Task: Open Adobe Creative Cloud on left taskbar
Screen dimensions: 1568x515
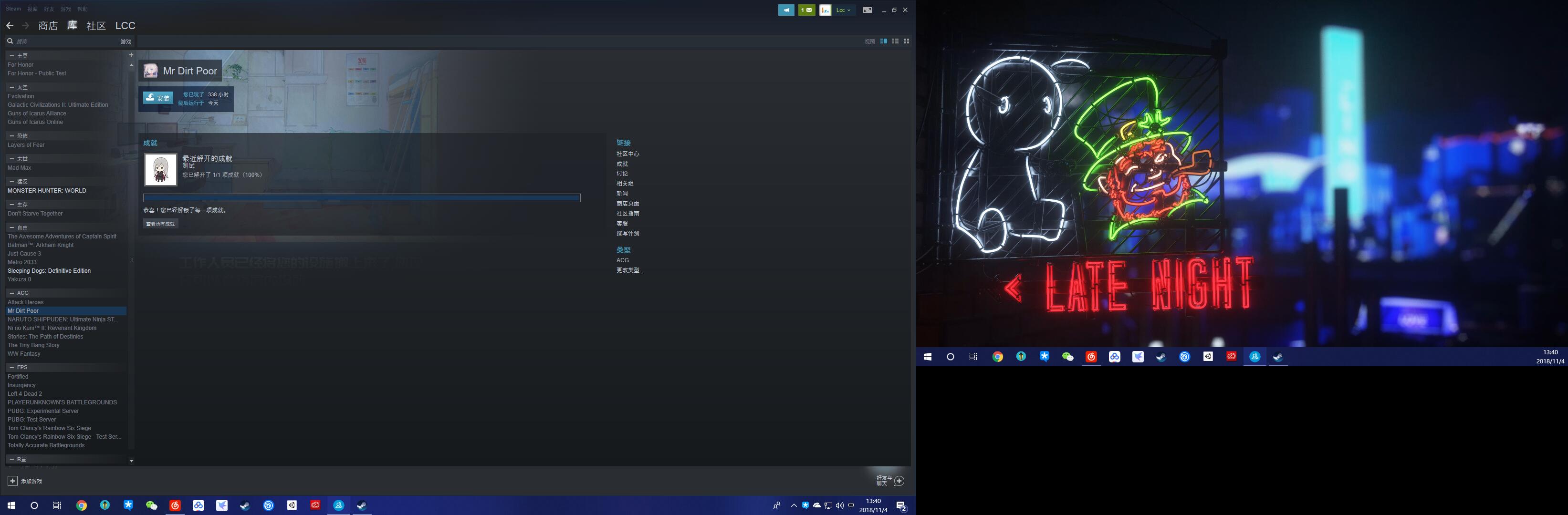Action: (x=315, y=505)
